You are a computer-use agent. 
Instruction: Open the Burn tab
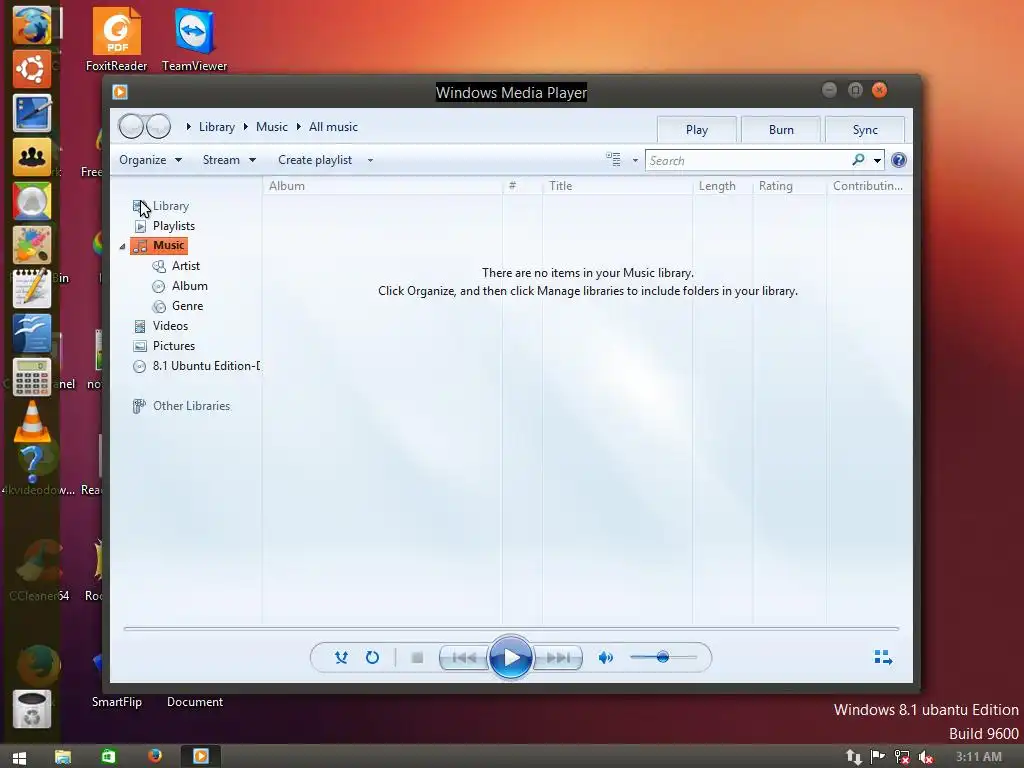tap(781, 129)
